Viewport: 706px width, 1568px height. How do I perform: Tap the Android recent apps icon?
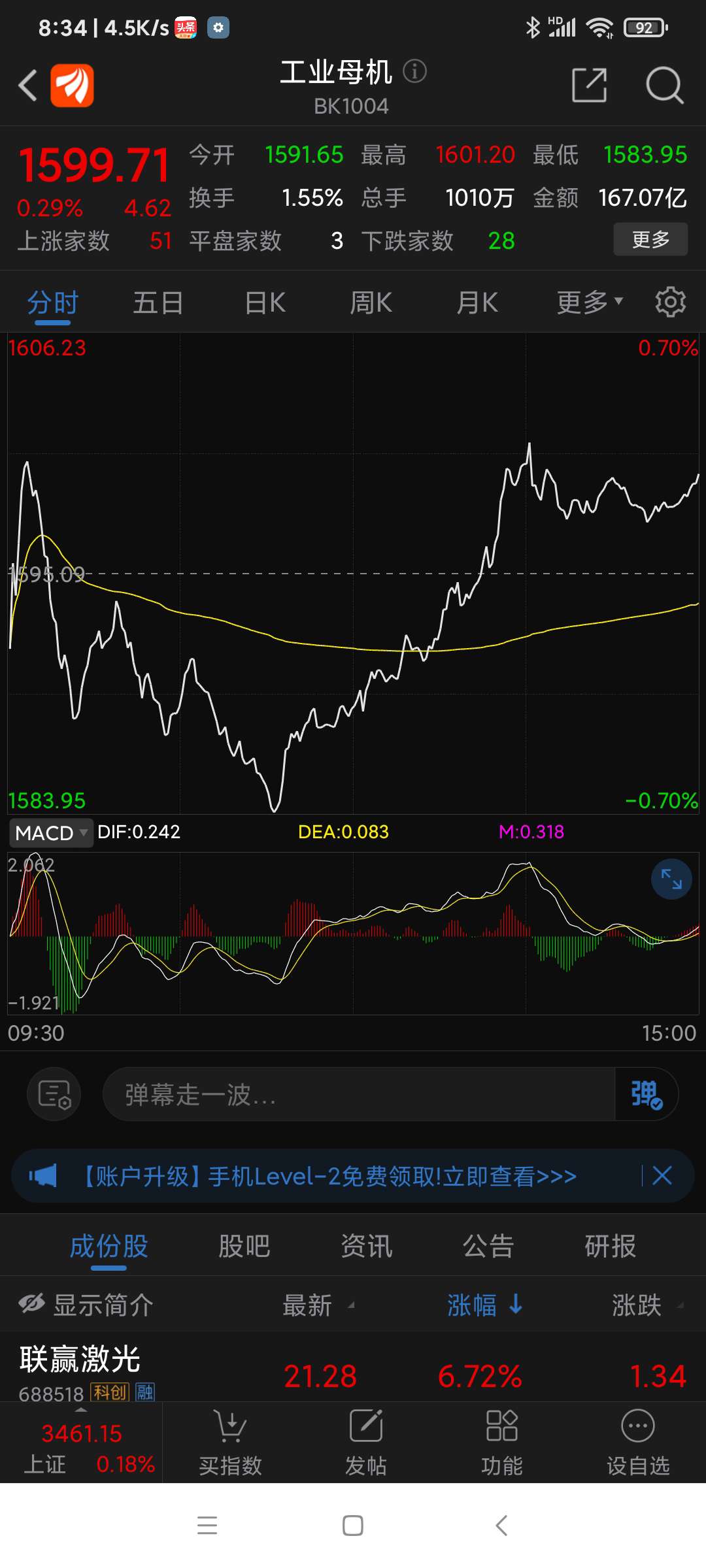pyautogui.click(x=207, y=1526)
